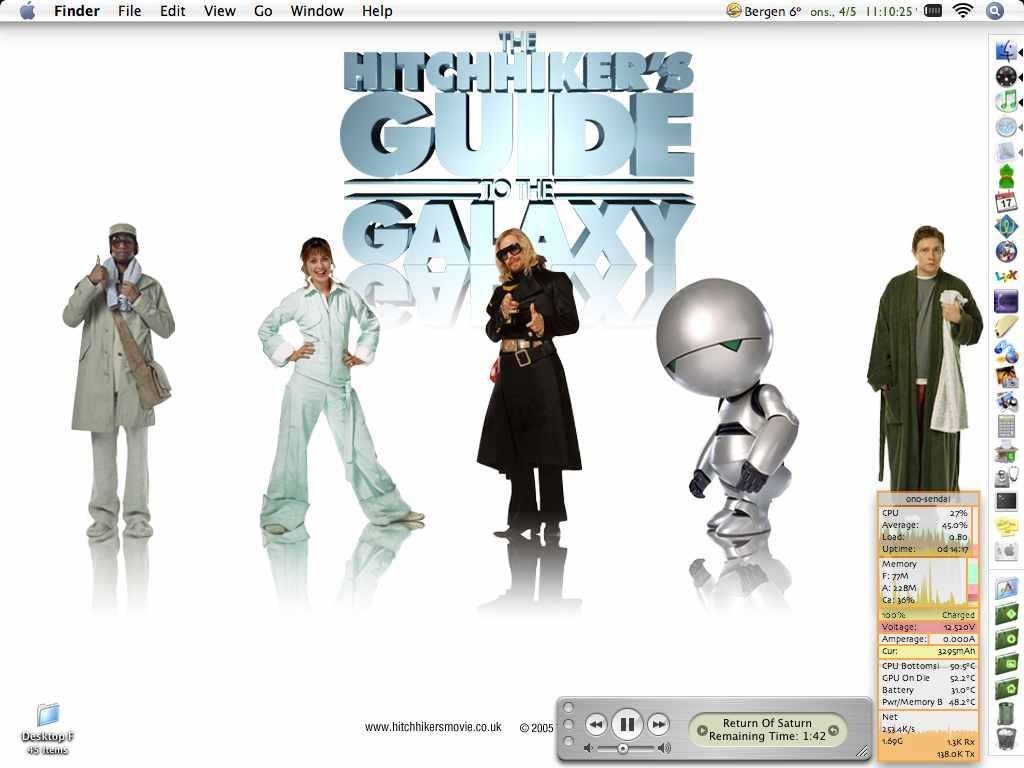The width and height of the screenshot is (1024, 768).
Task: Click the Cur: 3295mAh capacity row
Action: tap(928, 651)
